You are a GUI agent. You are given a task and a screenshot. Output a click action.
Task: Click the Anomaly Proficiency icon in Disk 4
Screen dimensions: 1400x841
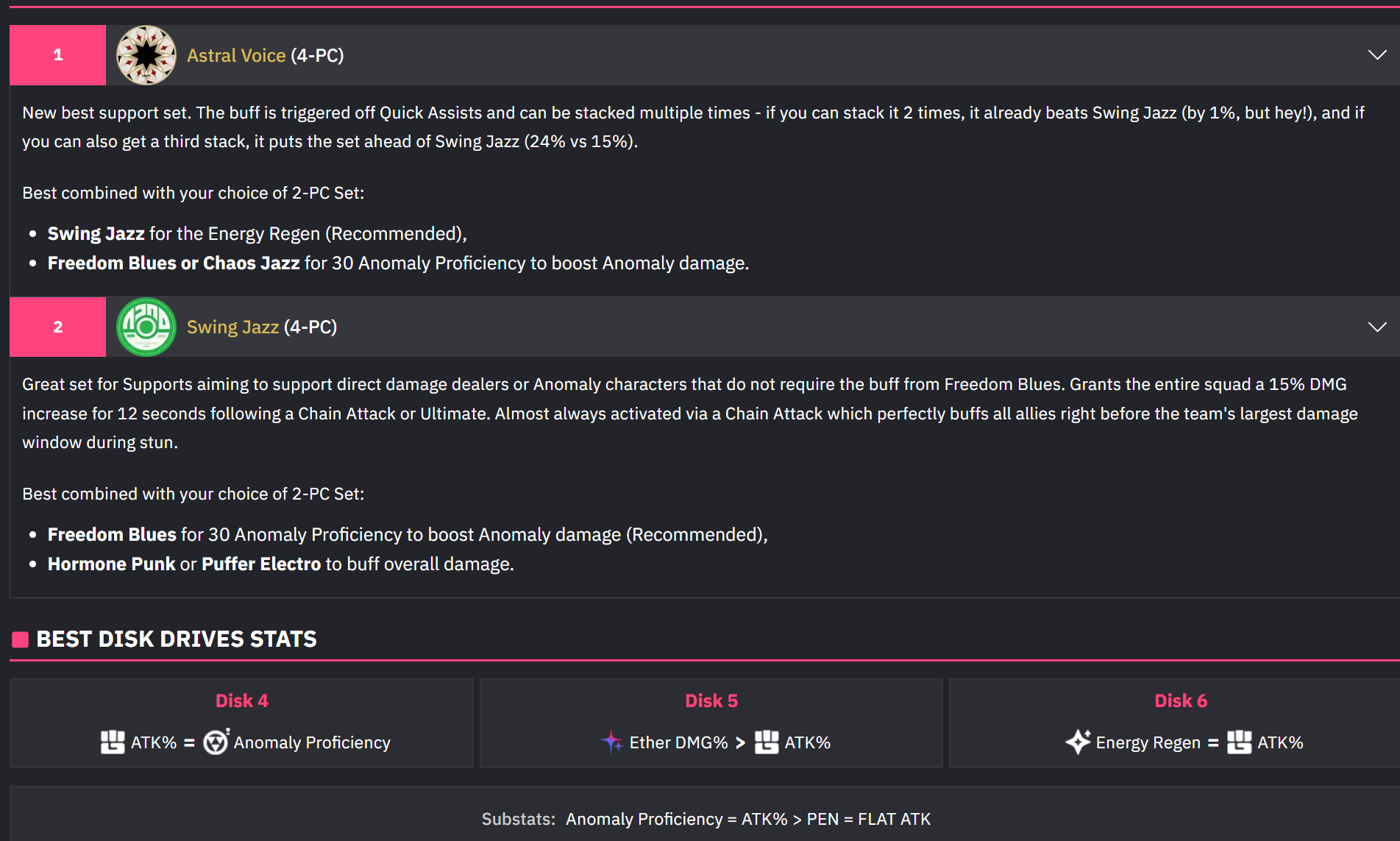[x=216, y=742]
